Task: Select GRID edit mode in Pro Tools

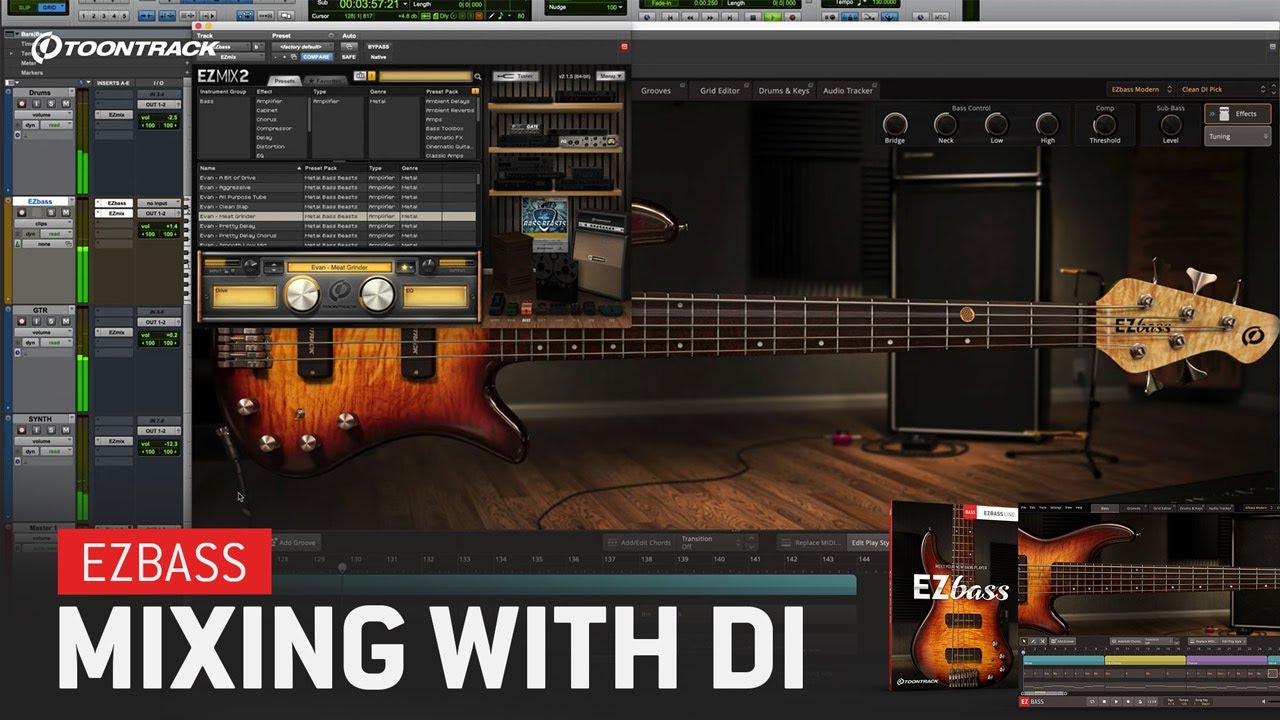Action: (52, 7)
